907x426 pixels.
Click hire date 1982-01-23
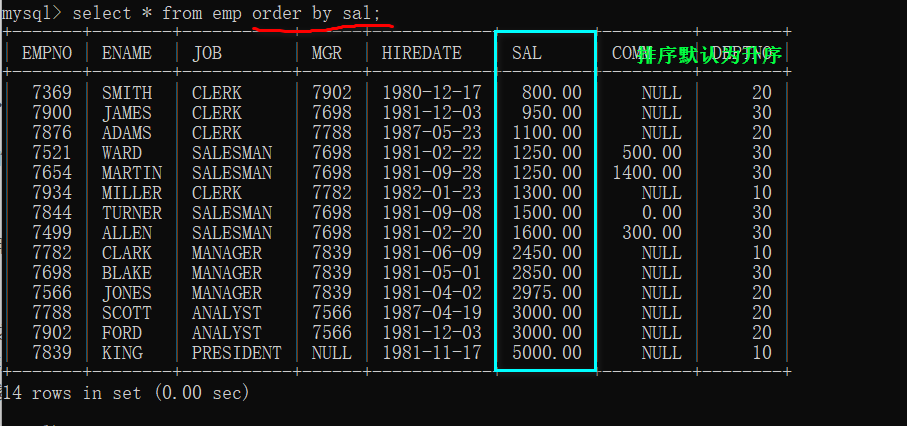coord(432,193)
